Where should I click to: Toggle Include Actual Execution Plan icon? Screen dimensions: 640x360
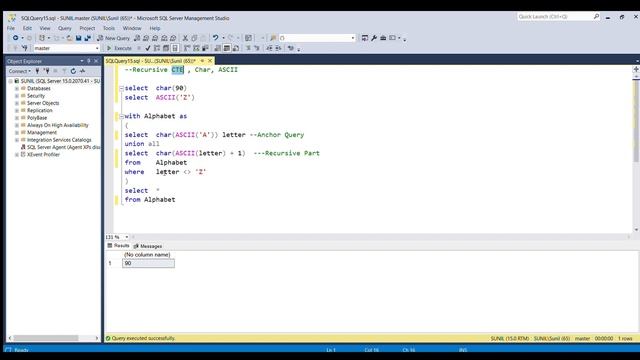[x=187, y=48]
